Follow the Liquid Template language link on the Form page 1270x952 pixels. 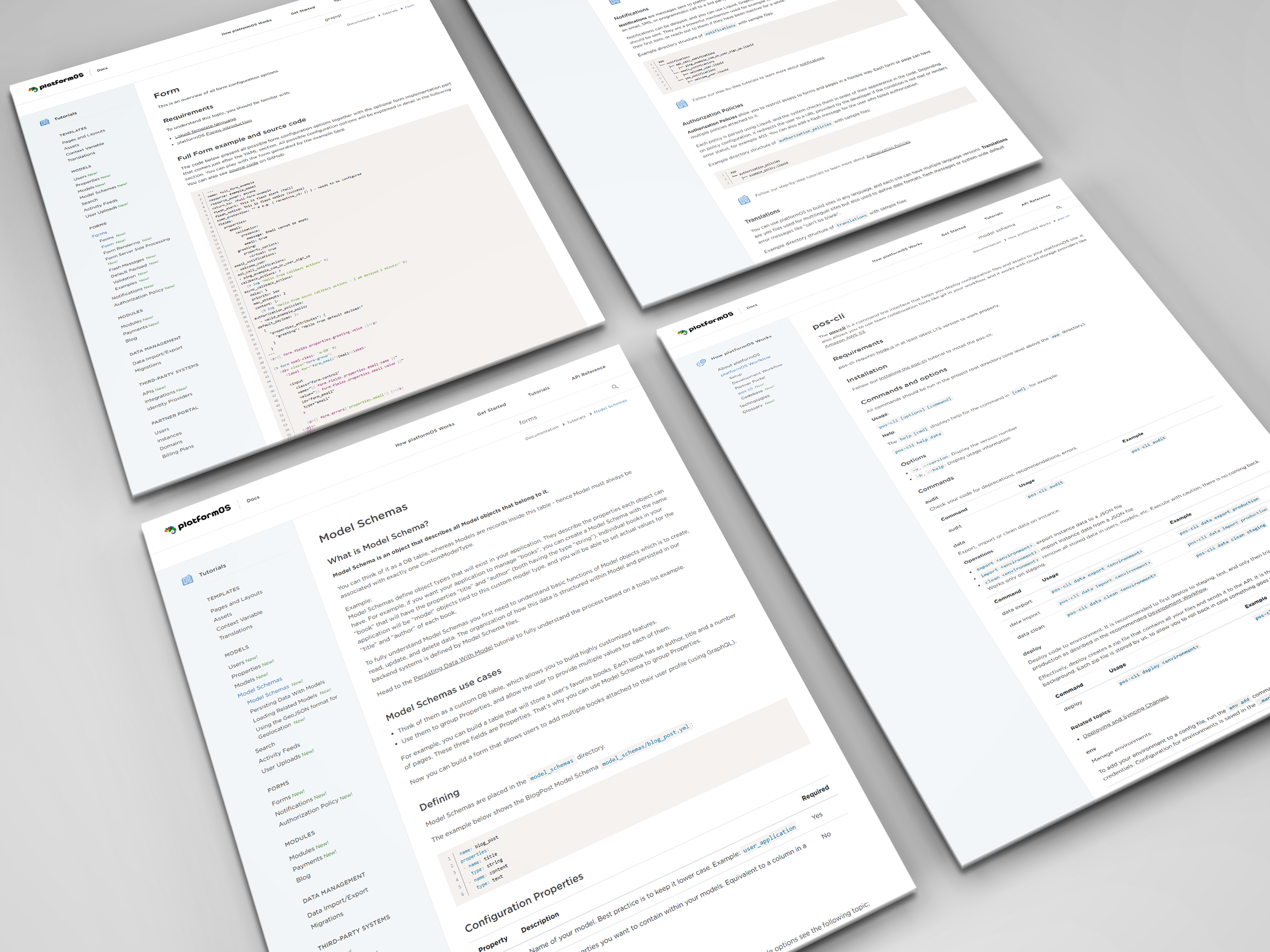(x=205, y=128)
